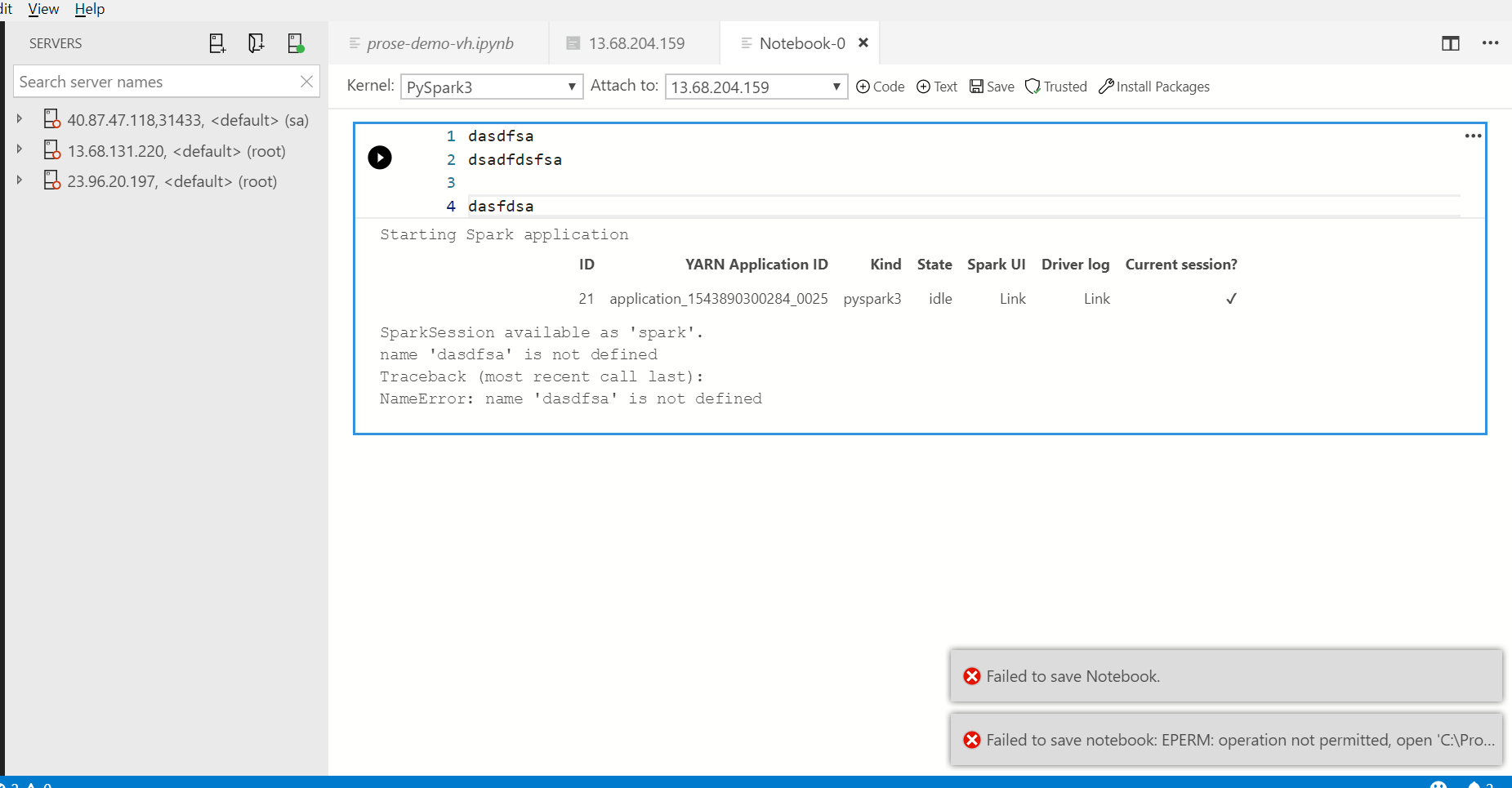The height and width of the screenshot is (788, 1512).
Task: Save the notebook with the Save button
Action: pos(991,86)
